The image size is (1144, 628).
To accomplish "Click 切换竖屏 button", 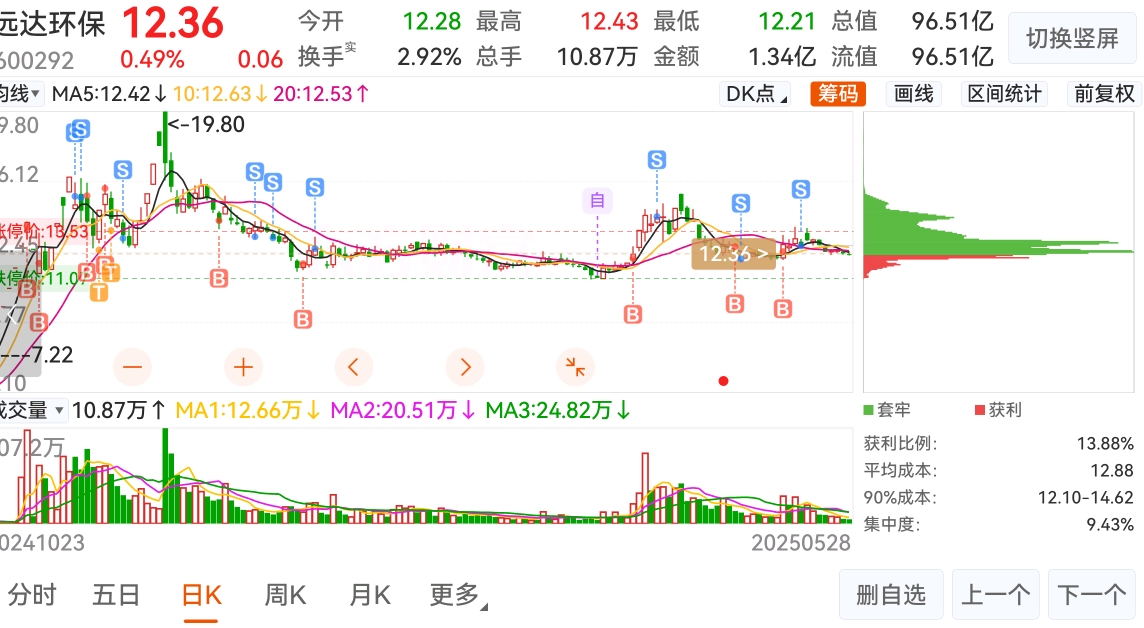I will pos(1072,38).
